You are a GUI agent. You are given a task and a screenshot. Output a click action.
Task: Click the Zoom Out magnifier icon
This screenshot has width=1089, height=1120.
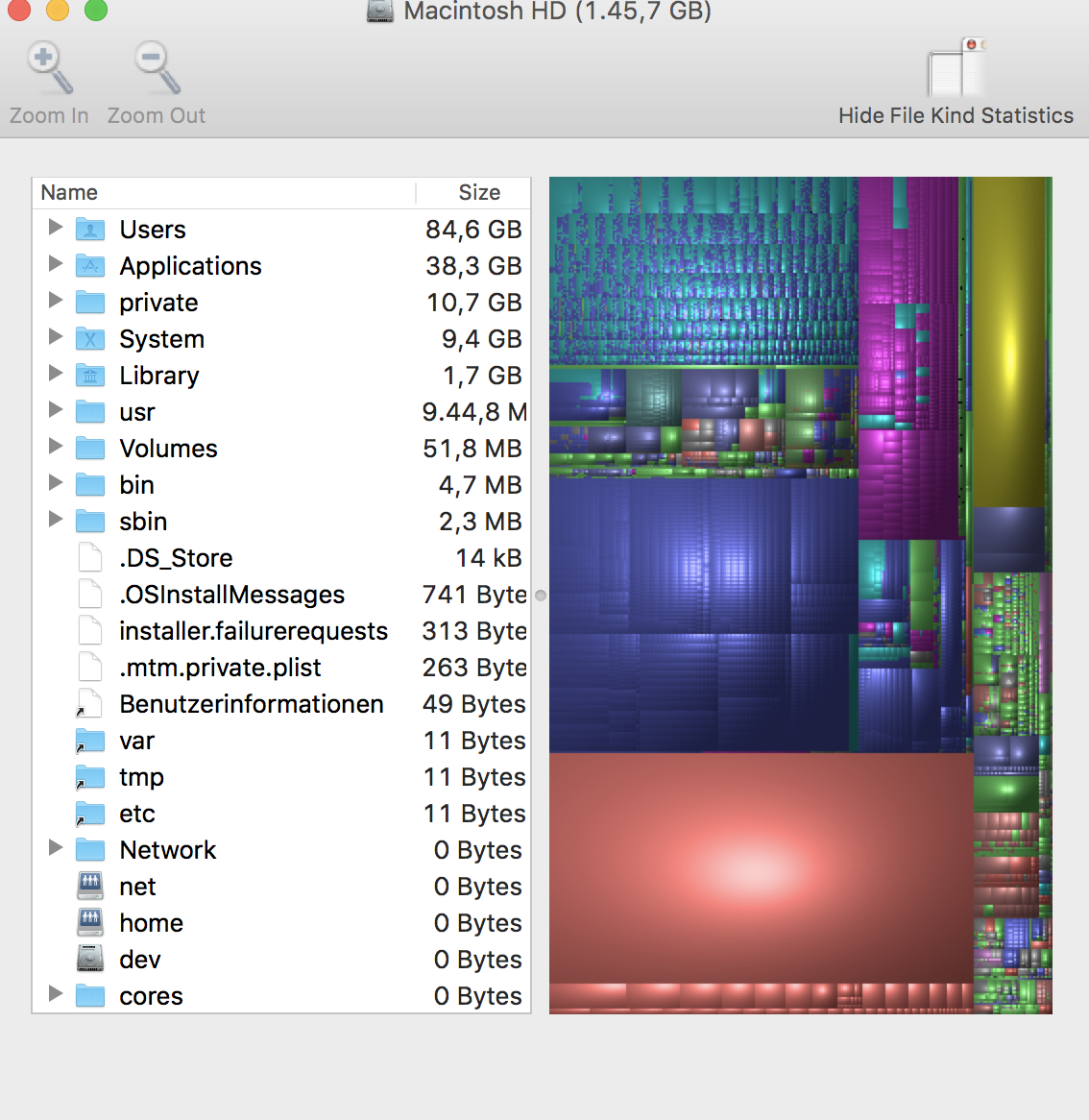157,68
